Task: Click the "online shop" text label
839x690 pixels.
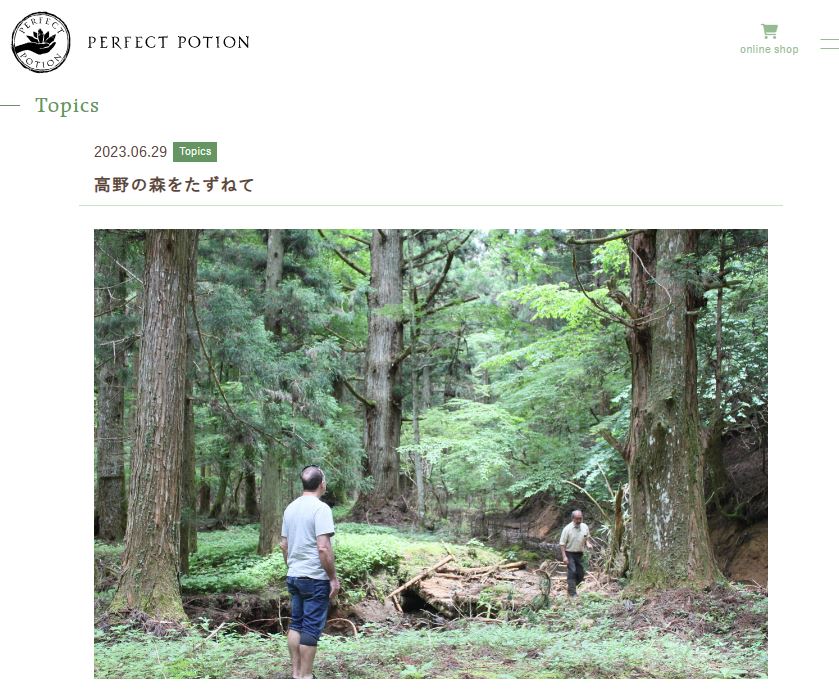Action: 769,49
